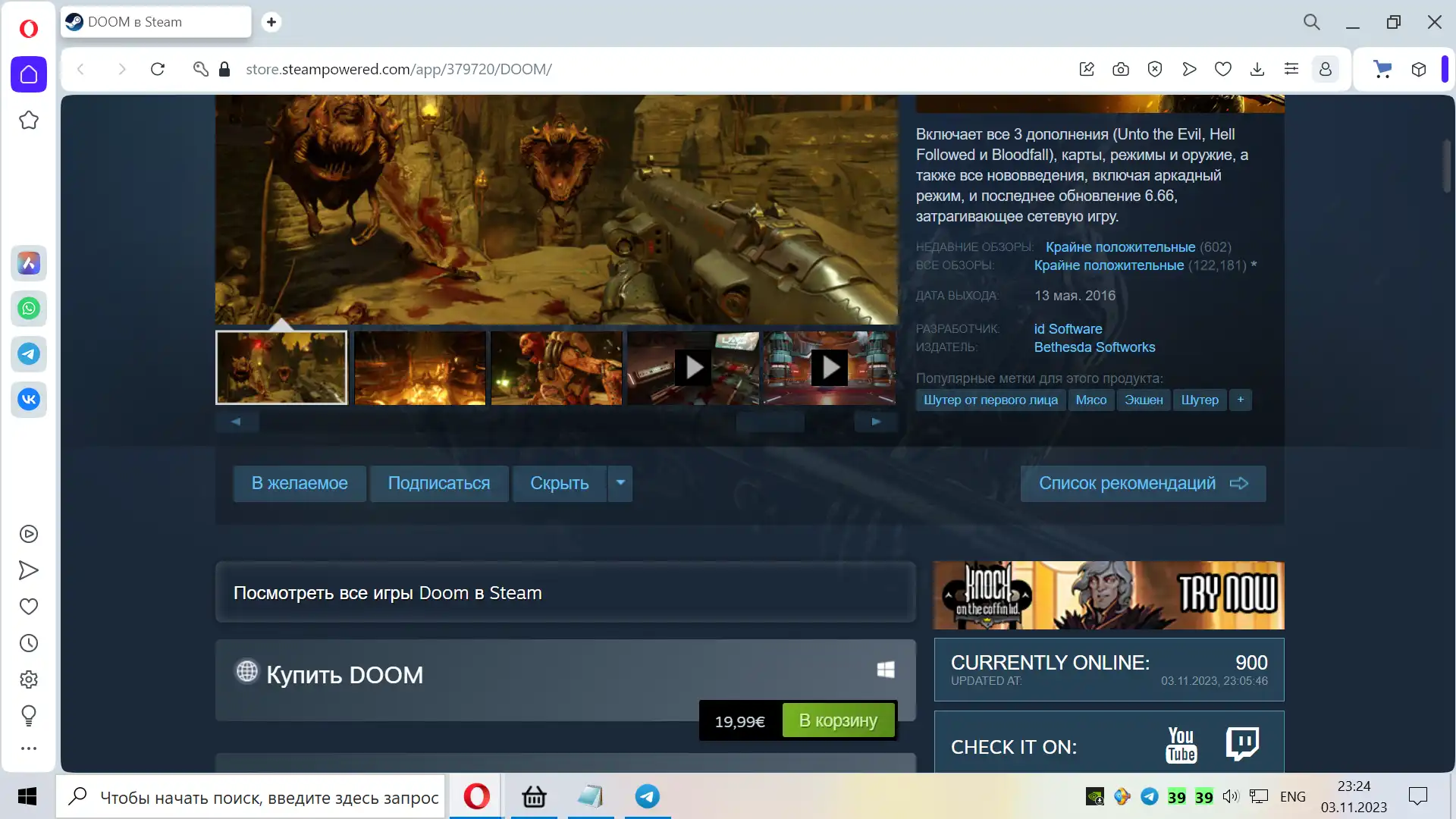Select the Экшен tag
1456x819 pixels.
(x=1143, y=400)
